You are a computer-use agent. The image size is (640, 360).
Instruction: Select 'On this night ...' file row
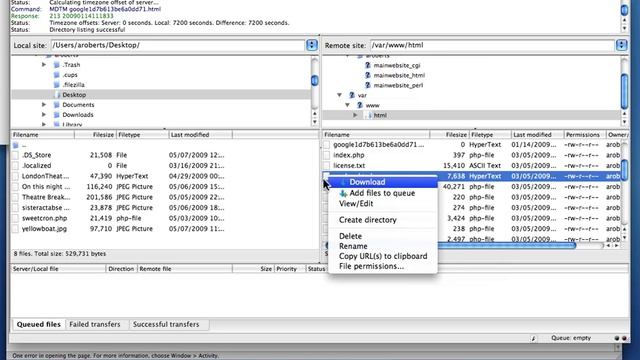point(164,187)
